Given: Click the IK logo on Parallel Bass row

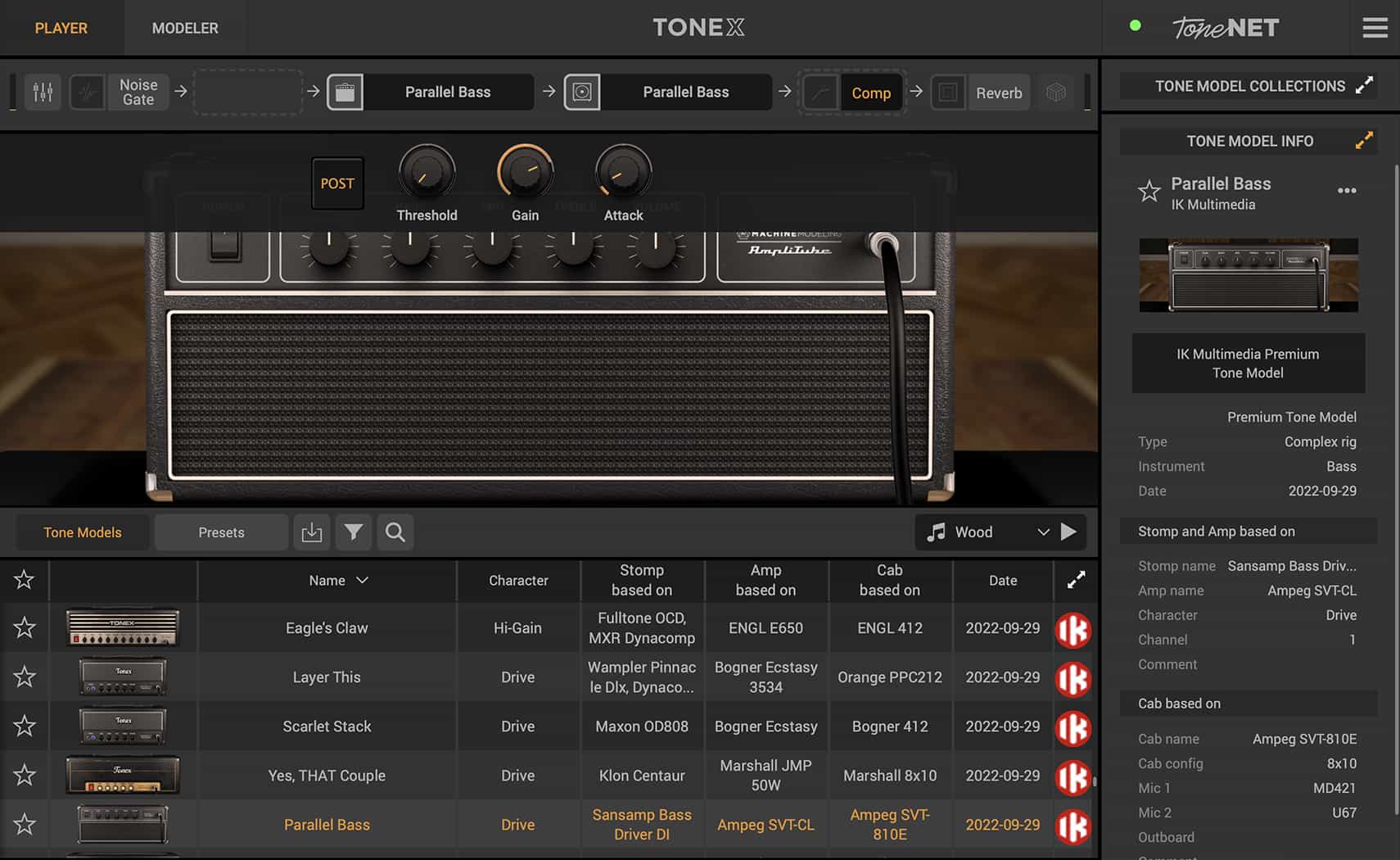Looking at the screenshot, I should (1073, 826).
